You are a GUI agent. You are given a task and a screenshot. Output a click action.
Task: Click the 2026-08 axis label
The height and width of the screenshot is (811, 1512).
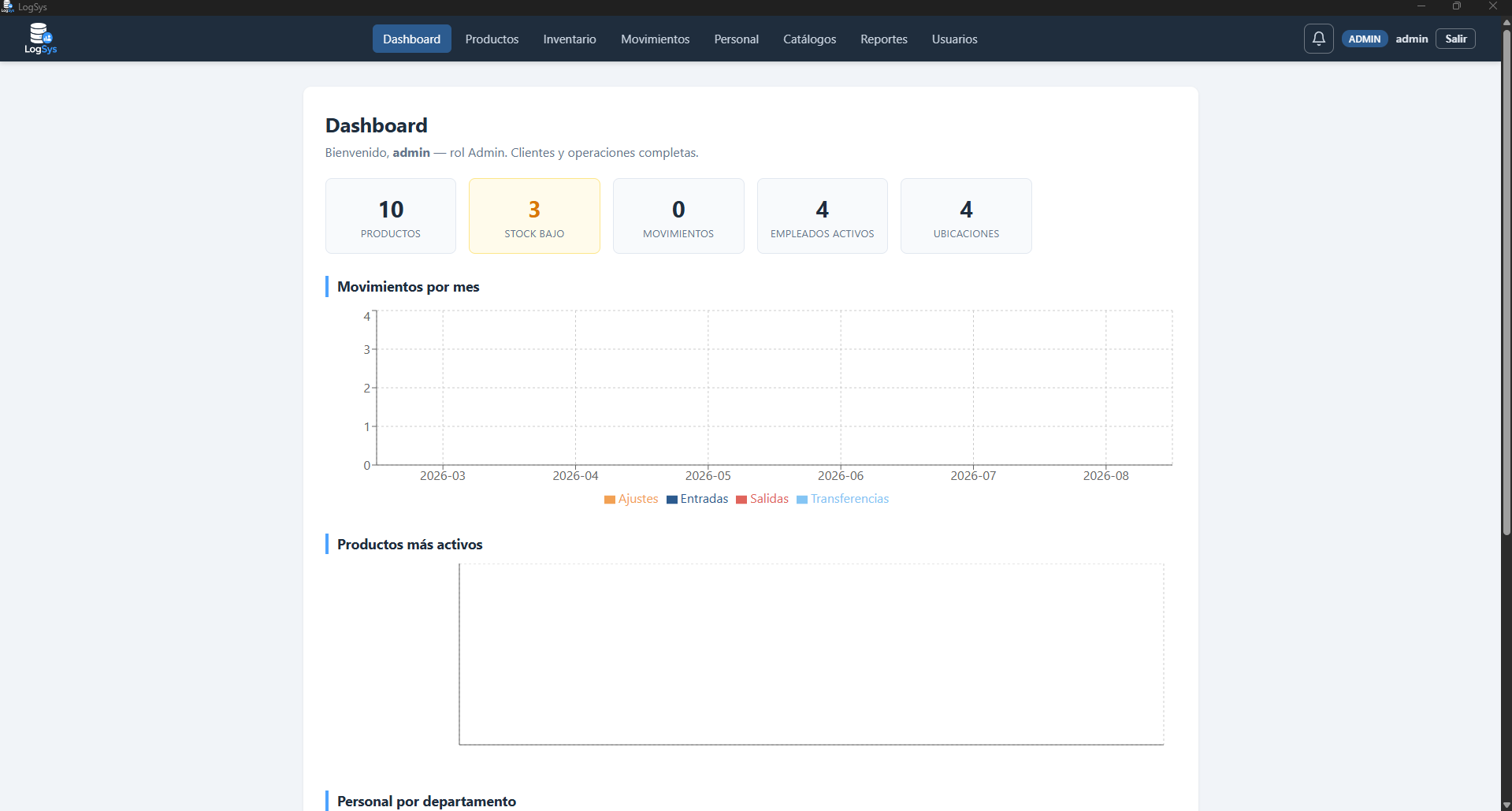[1106, 476]
